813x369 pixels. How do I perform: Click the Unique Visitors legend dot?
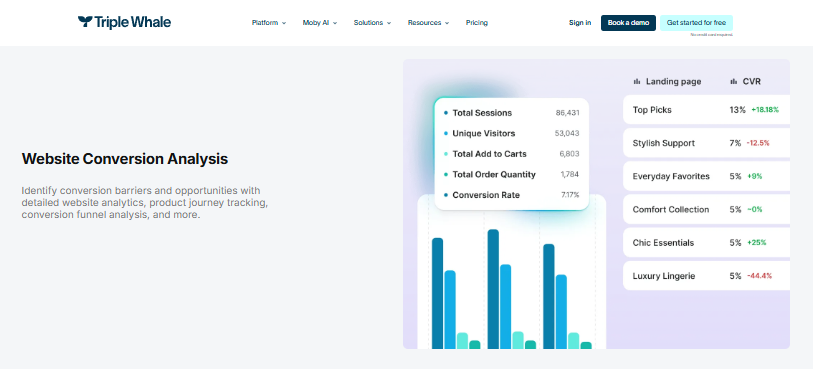[446, 133]
